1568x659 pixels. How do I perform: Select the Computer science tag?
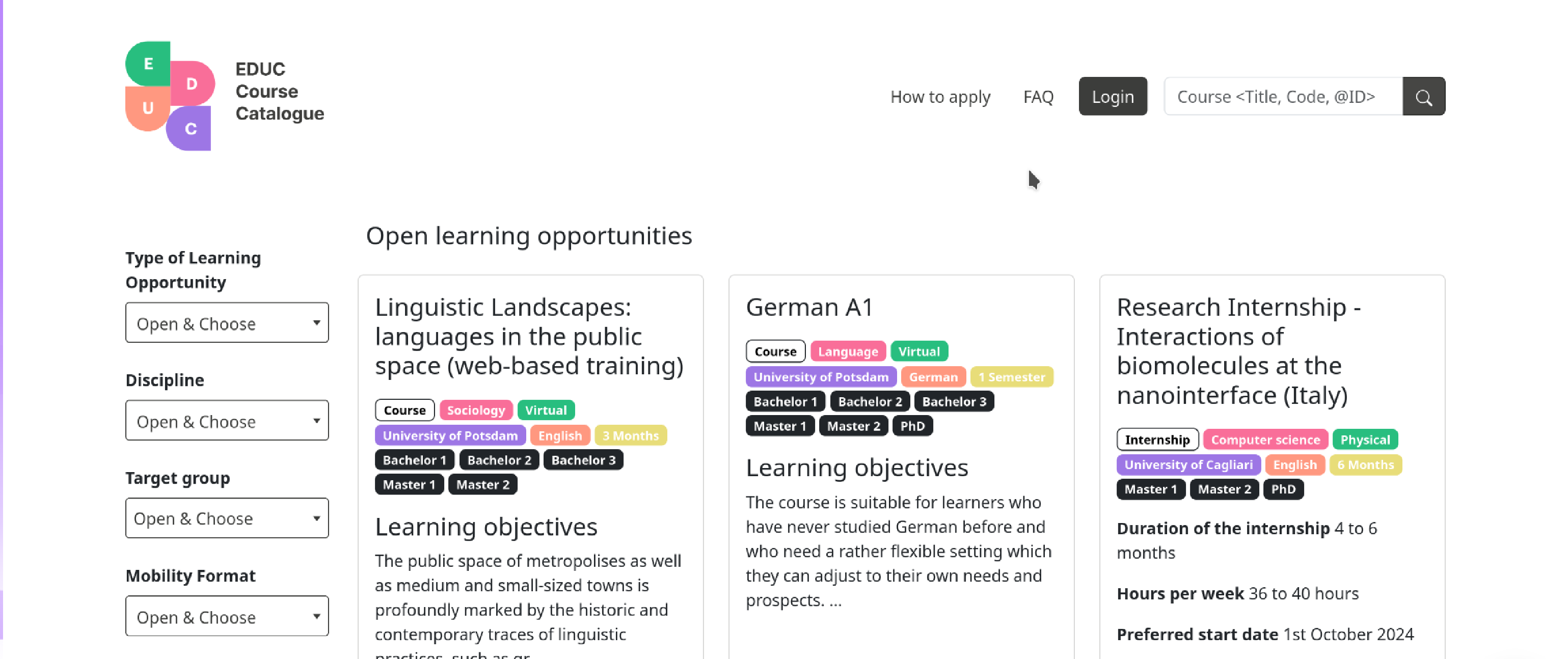click(x=1265, y=440)
